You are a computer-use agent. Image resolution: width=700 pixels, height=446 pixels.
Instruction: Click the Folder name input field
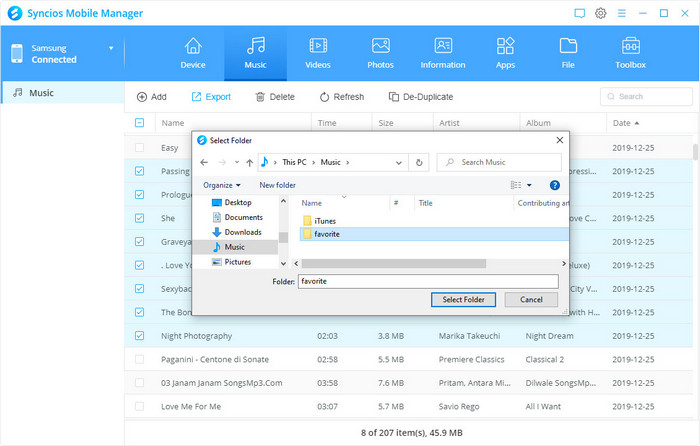pos(428,281)
